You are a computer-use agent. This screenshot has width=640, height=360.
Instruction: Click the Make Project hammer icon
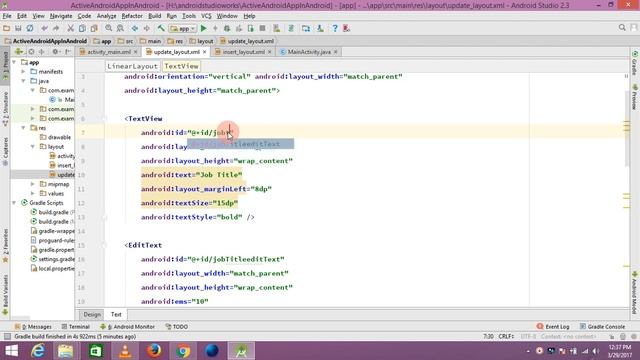coord(161,28)
